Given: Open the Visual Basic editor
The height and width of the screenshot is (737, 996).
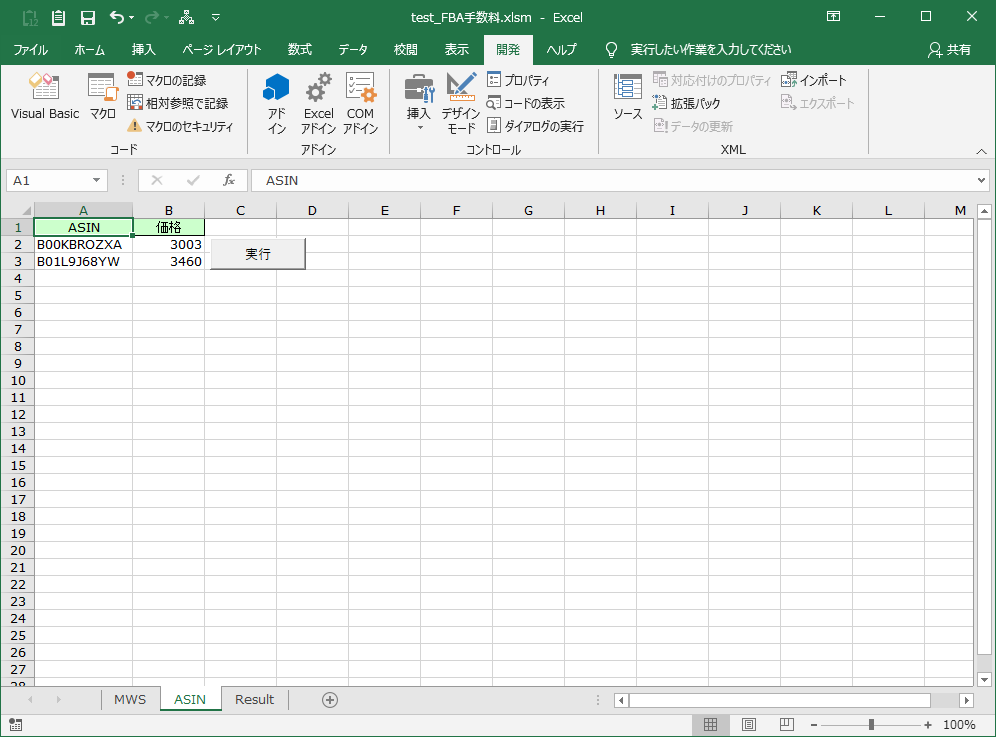Looking at the screenshot, I should click(x=44, y=97).
